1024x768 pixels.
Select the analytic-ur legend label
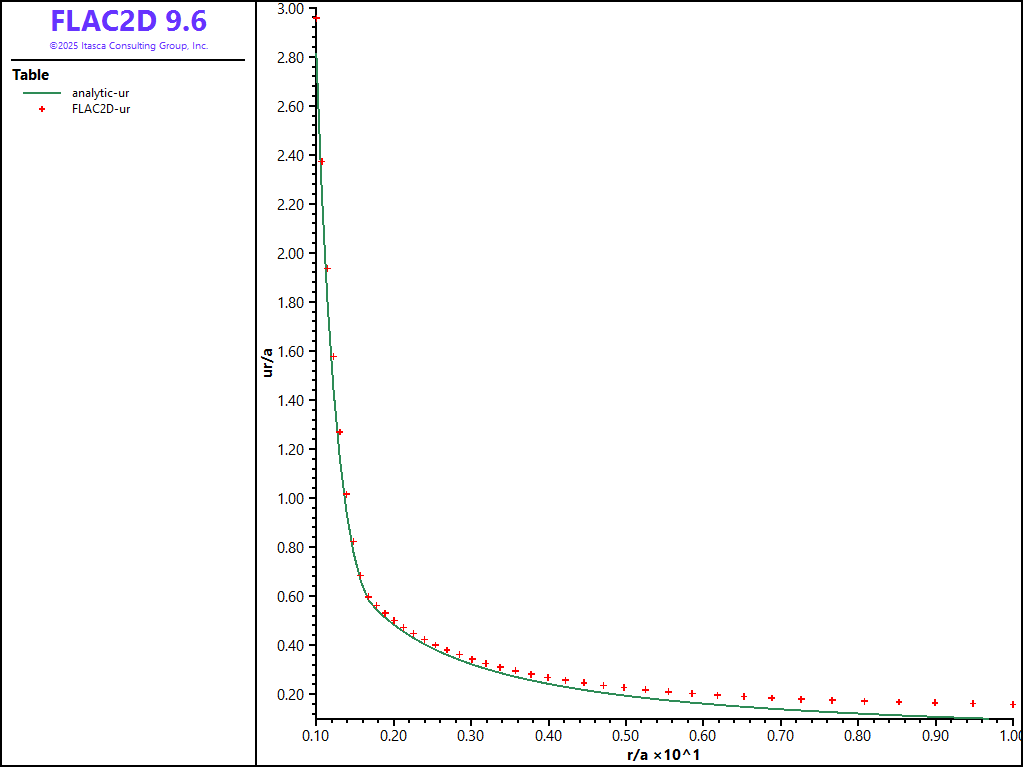[x=100, y=93]
